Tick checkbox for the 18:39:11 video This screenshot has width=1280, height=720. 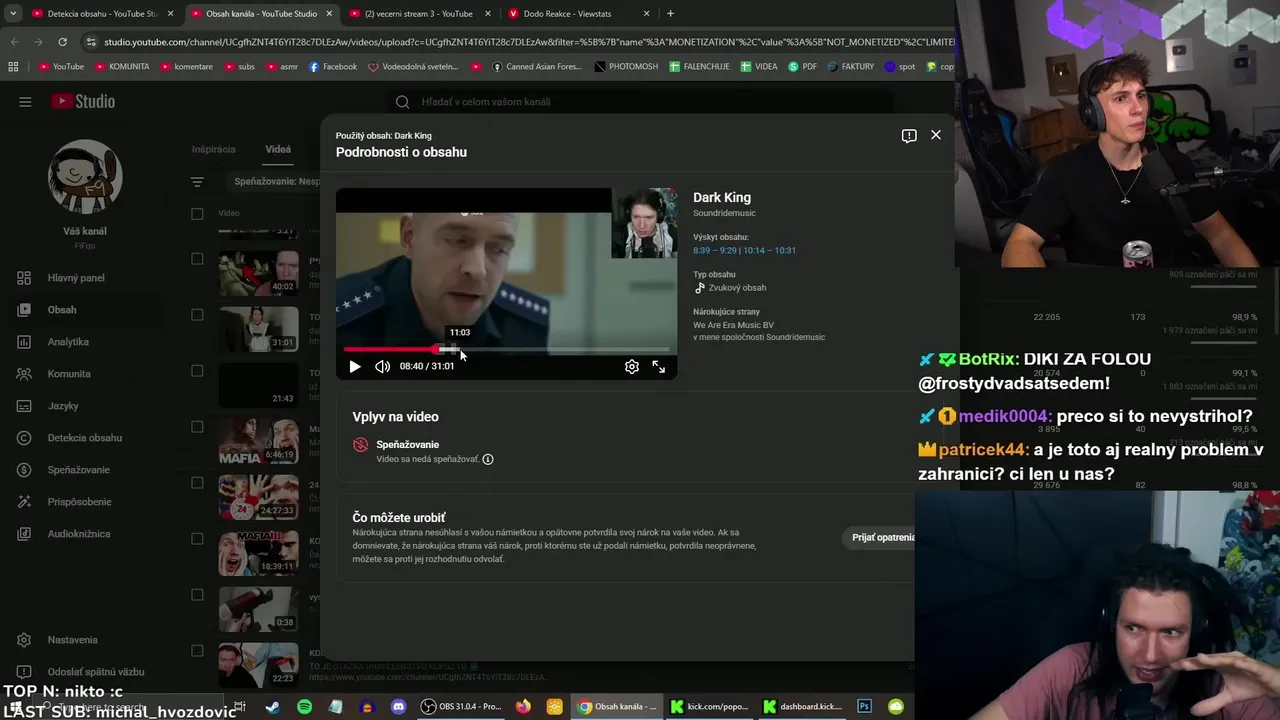tap(197, 539)
